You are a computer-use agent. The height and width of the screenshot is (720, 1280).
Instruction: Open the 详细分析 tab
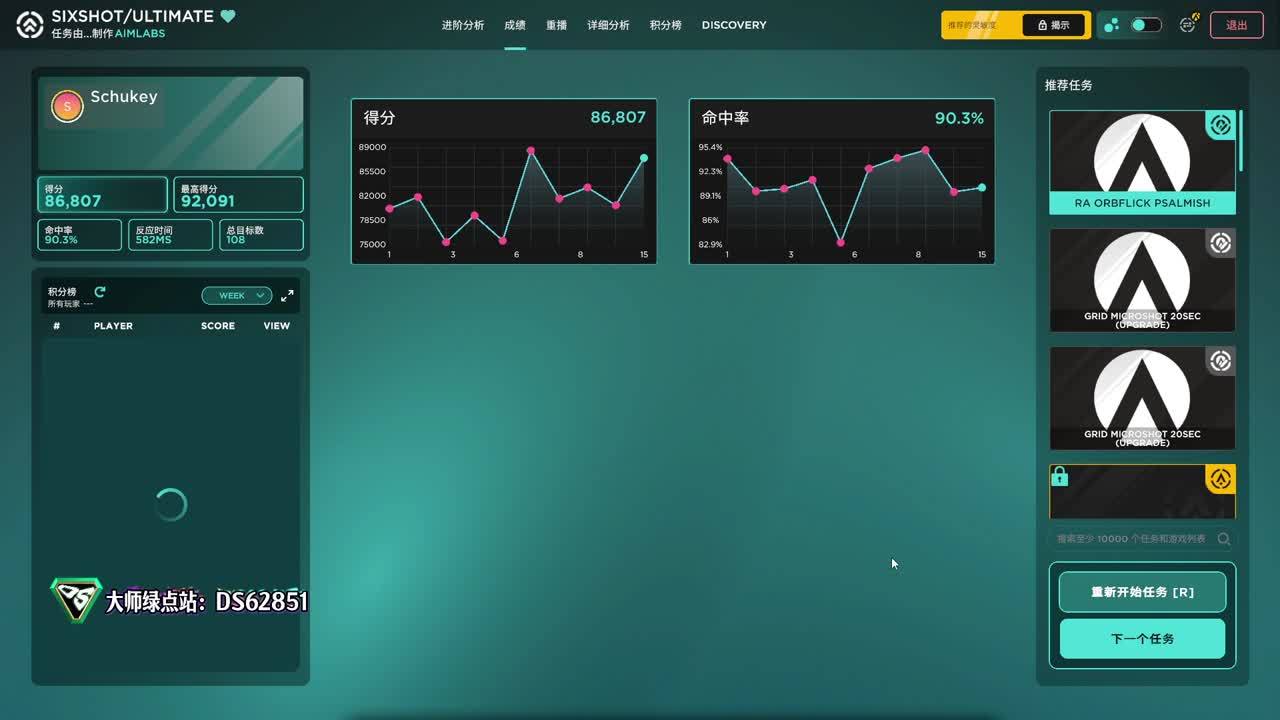(608, 25)
